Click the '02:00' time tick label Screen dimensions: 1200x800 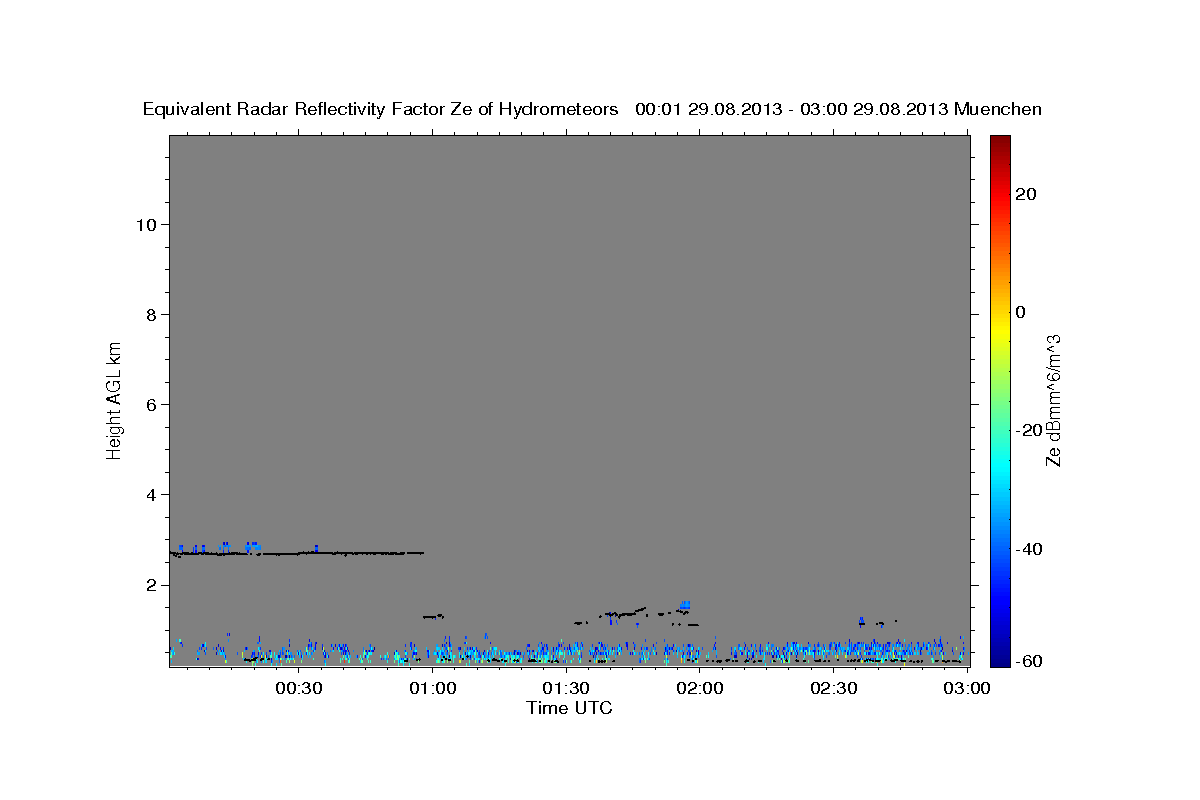coord(700,688)
